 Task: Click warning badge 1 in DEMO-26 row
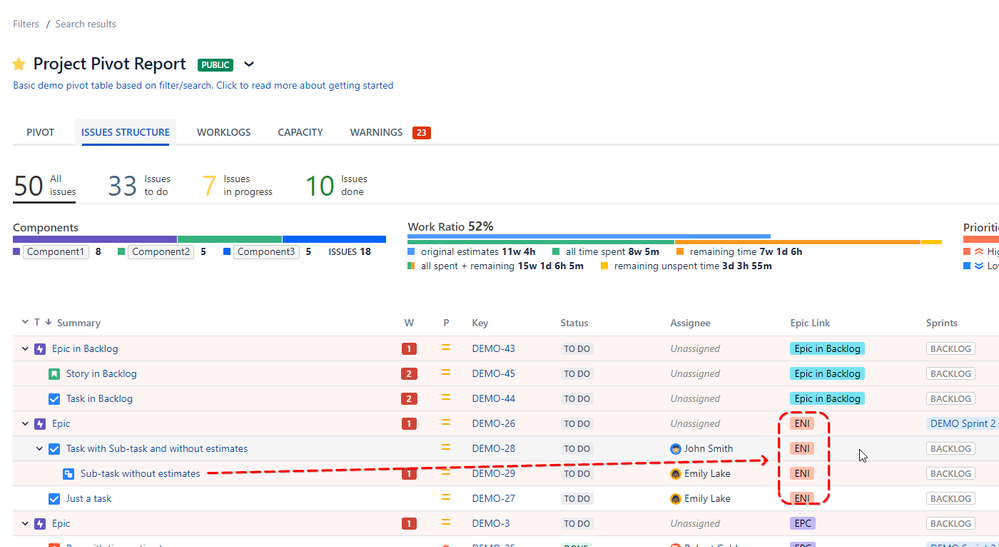point(409,423)
